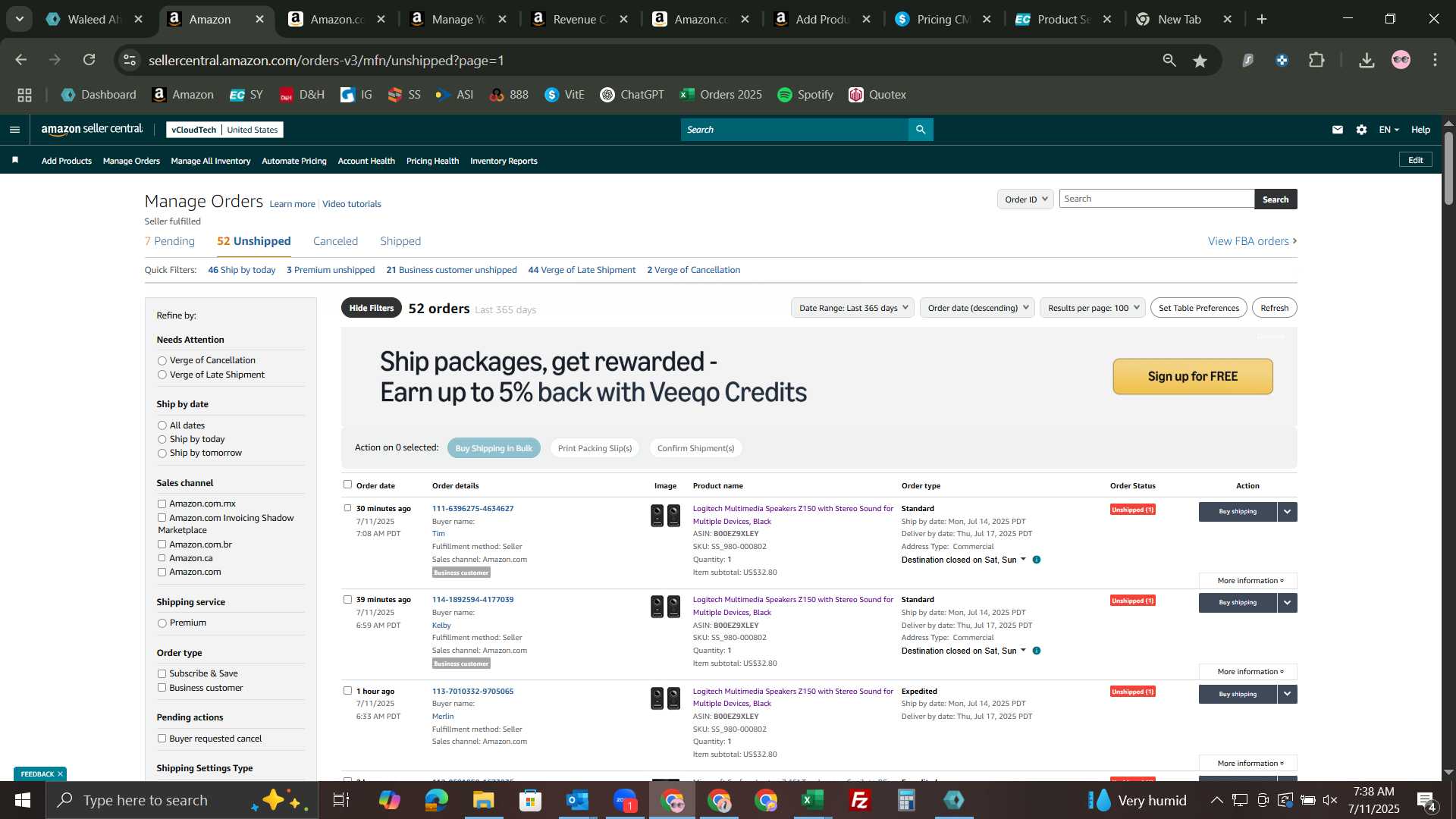1456x819 pixels.
Task: Open Excel from the taskbar
Action: tap(812, 800)
